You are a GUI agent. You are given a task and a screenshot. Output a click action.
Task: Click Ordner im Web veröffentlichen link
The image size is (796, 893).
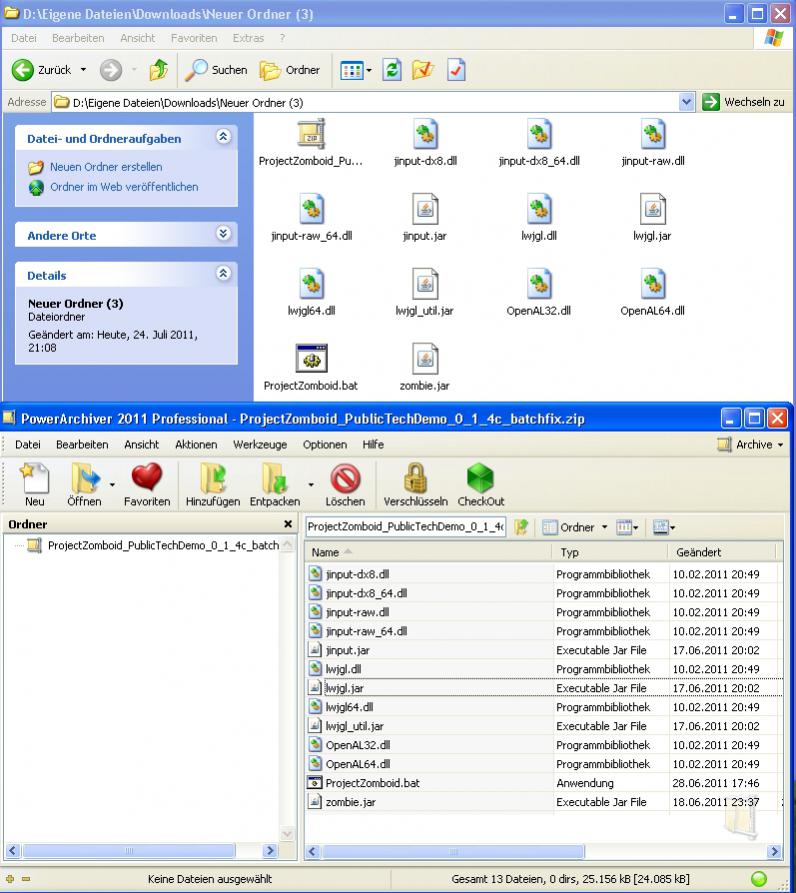[x=124, y=187]
